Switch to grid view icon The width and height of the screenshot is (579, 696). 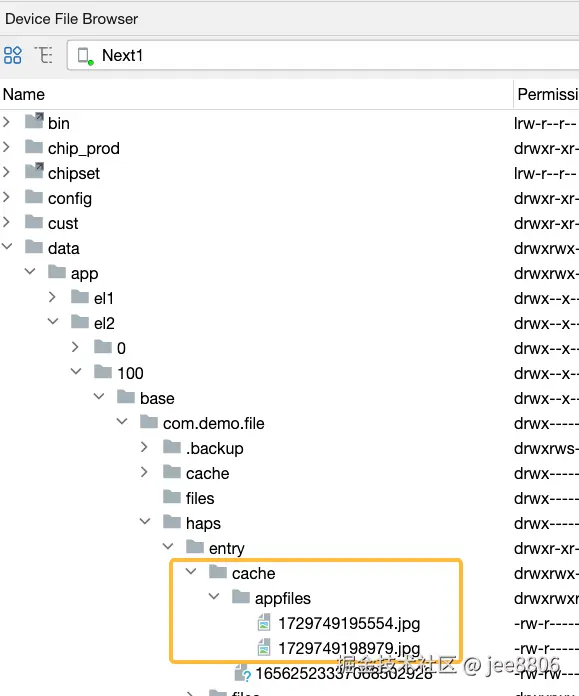click(x=12, y=55)
